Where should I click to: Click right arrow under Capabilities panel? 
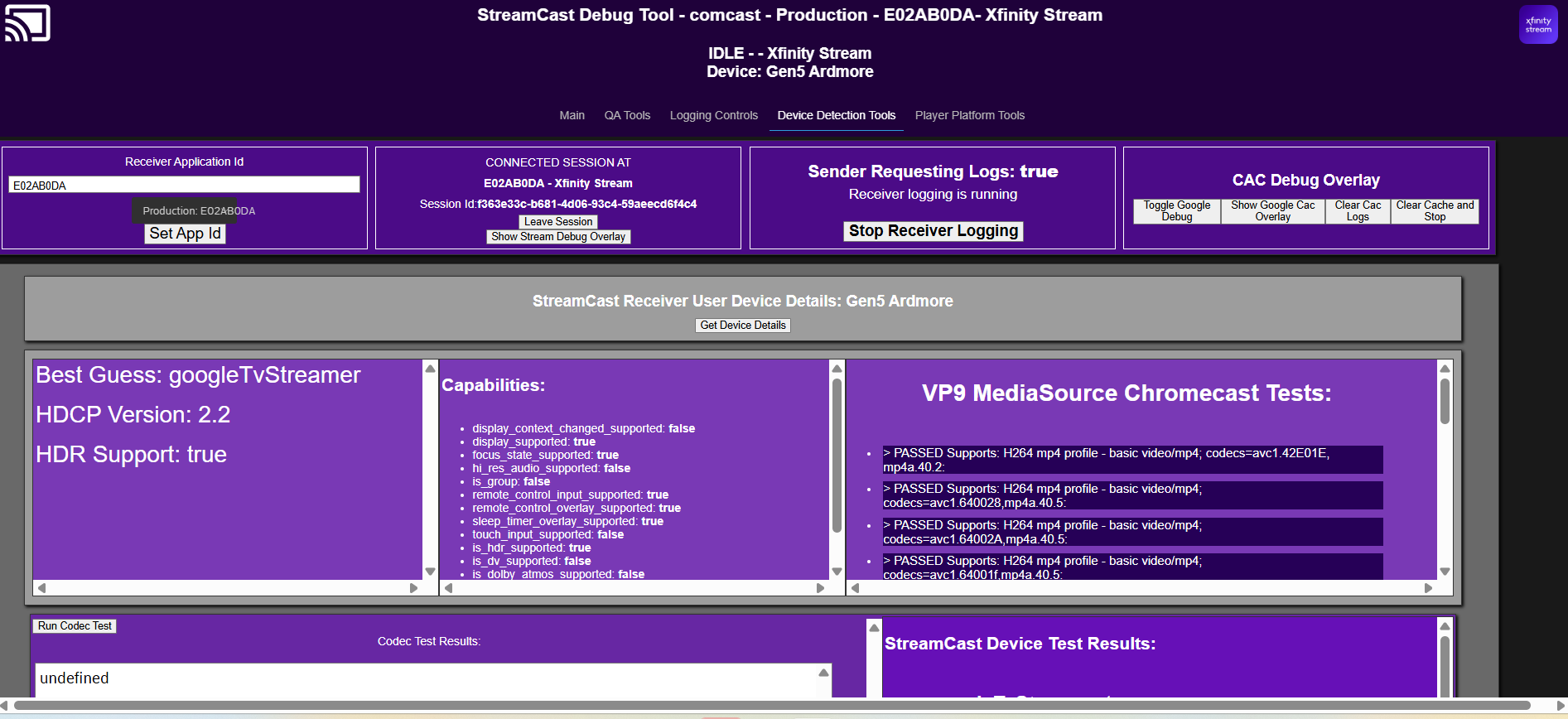(820, 588)
